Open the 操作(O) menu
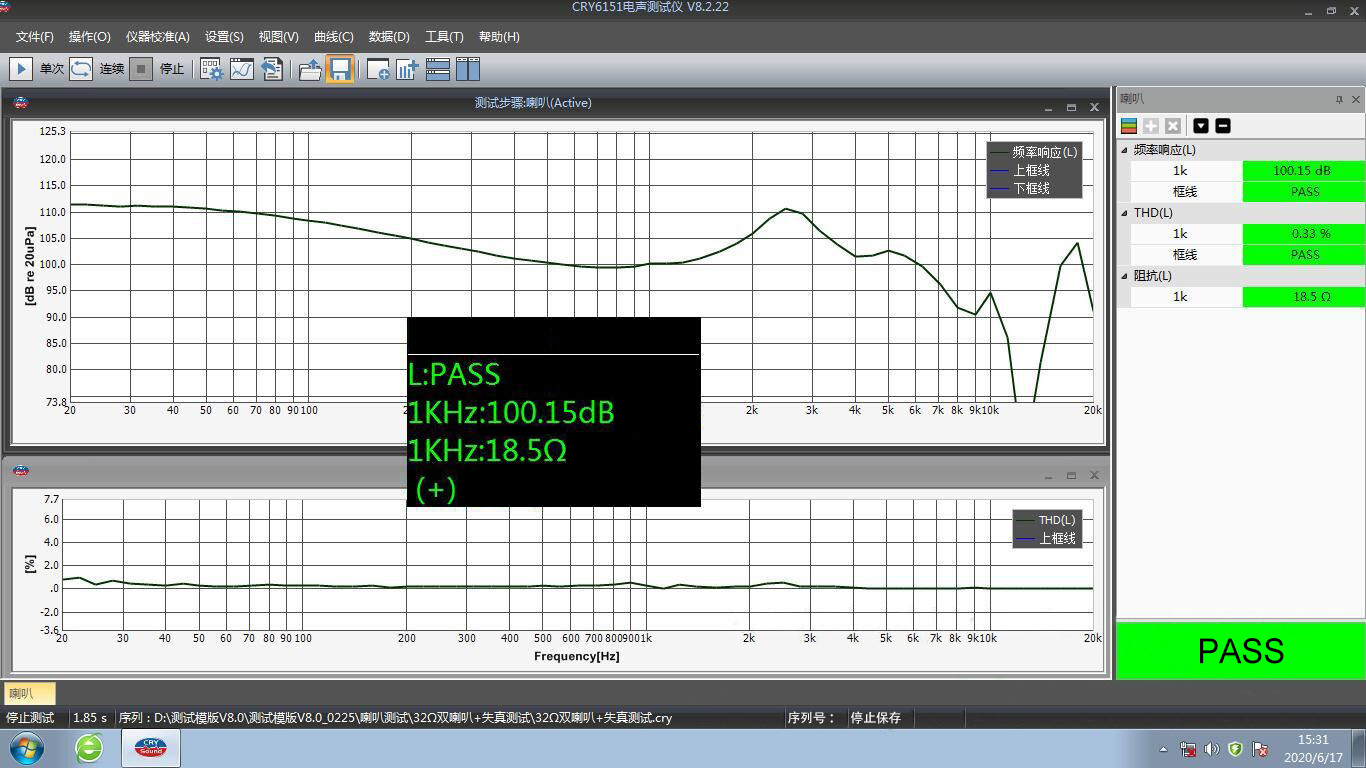This screenshot has width=1366, height=768. [90, 37]
